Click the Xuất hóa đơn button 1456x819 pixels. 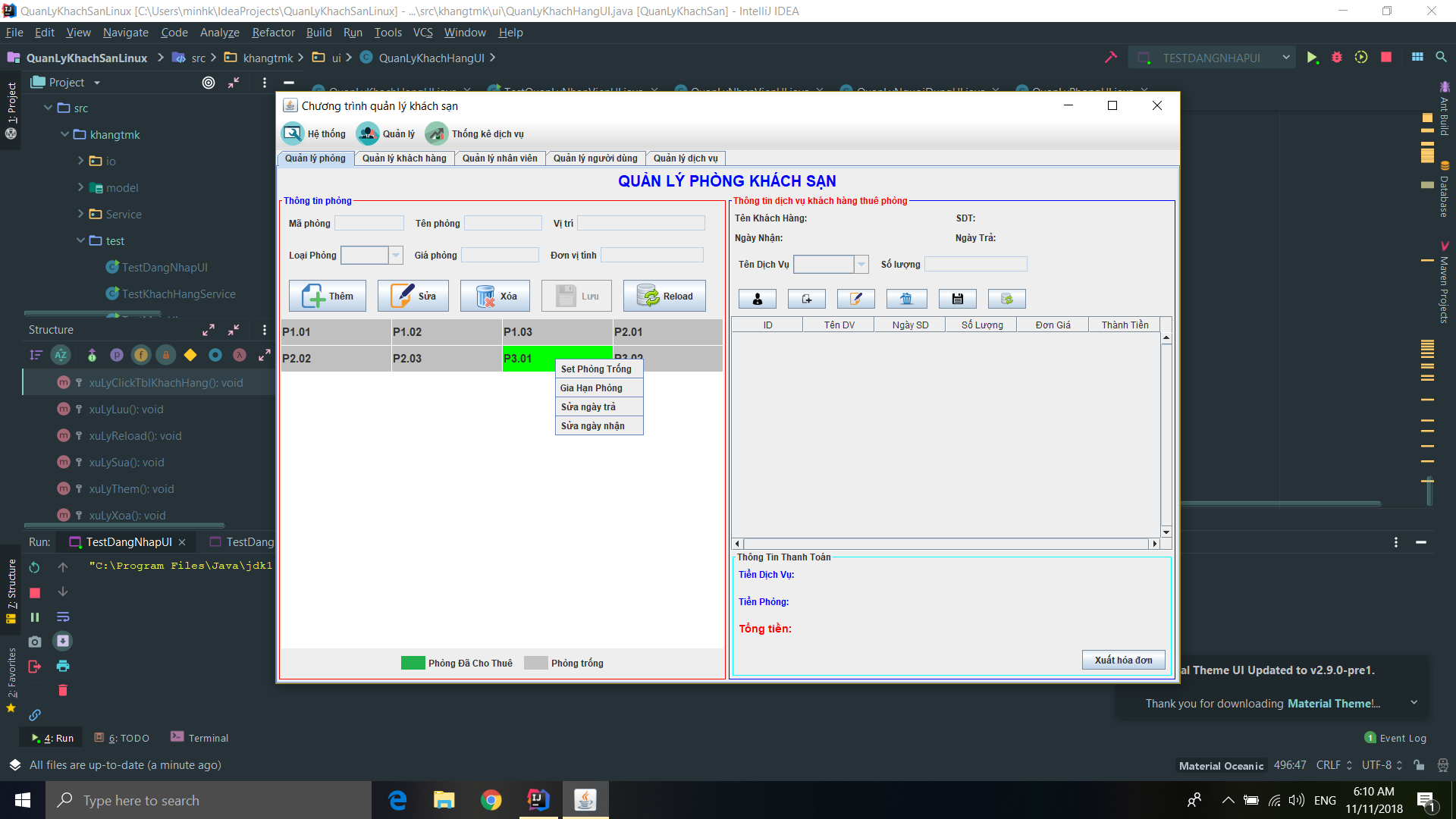pos(1123,661)
